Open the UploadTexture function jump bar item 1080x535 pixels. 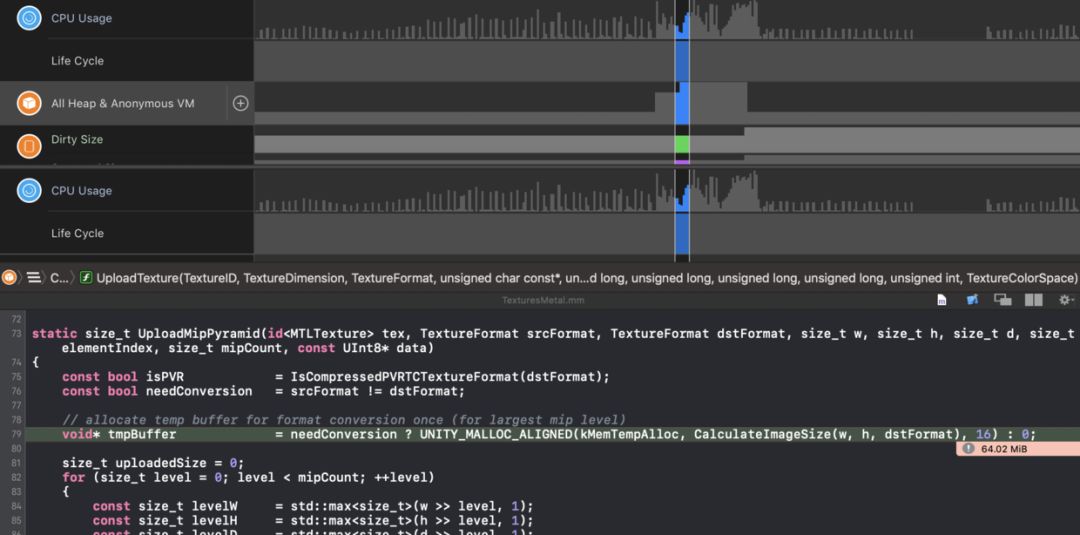point(587,278)
